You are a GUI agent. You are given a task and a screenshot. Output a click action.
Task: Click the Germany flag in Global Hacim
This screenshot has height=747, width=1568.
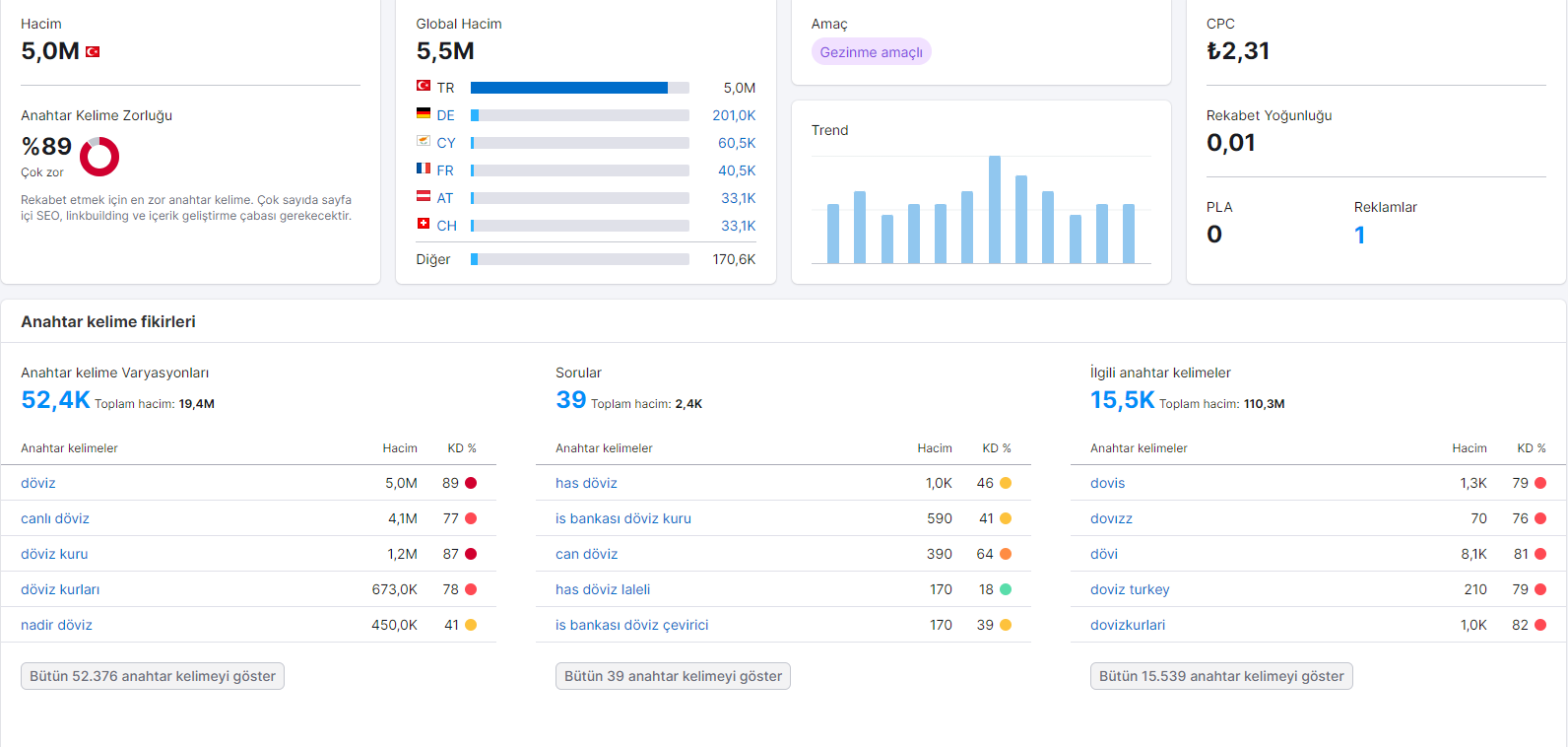point(424,113)
